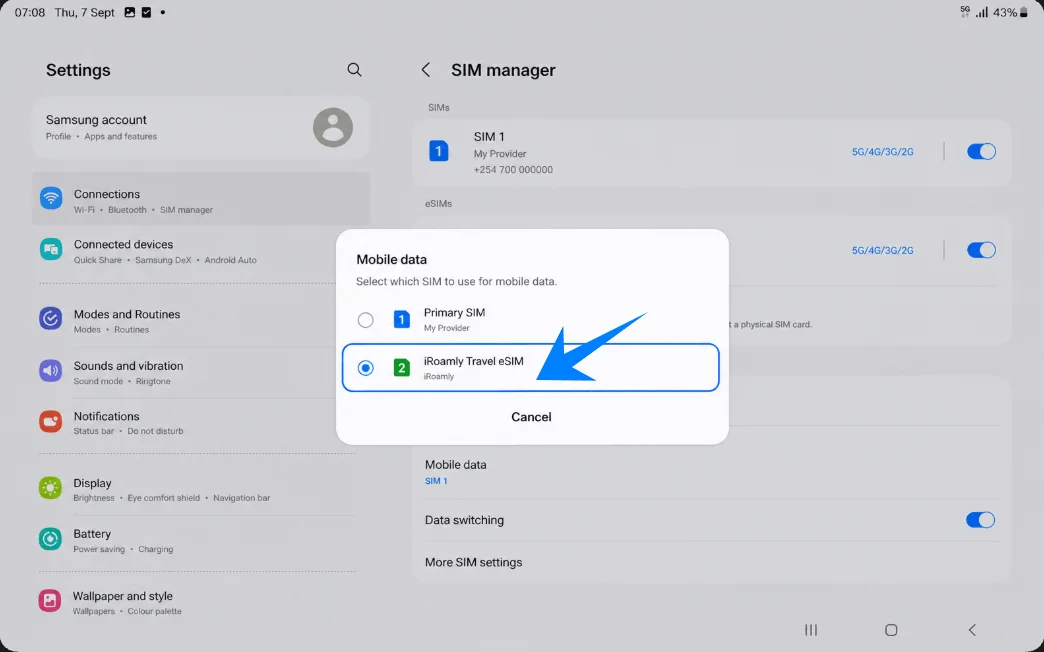
Task: Open SIM 1 network mode 5G/4G/3G/2G
Action: pos(883,152)
